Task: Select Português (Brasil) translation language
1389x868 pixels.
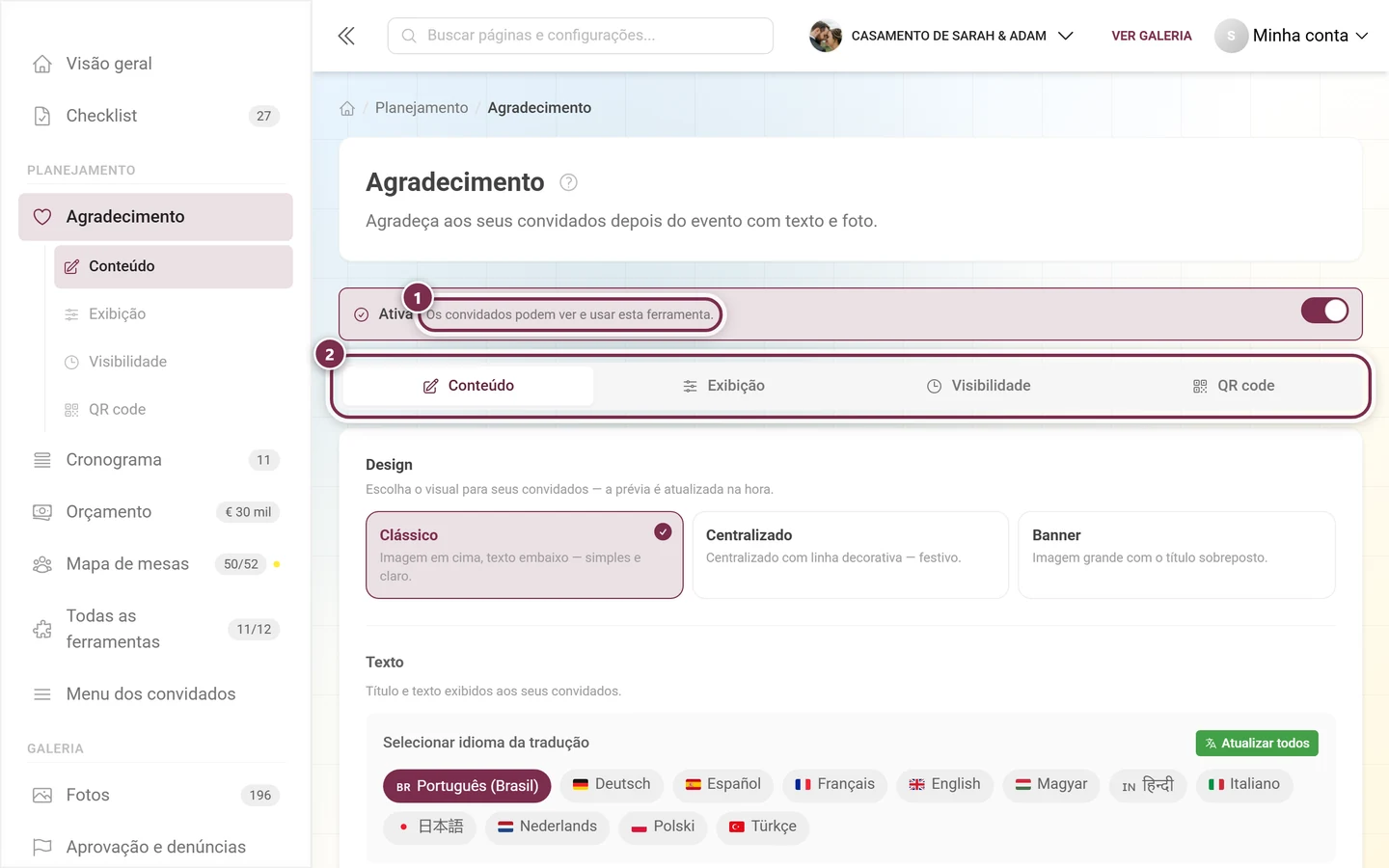Action: pyautogui.click(x=467, y=785)
